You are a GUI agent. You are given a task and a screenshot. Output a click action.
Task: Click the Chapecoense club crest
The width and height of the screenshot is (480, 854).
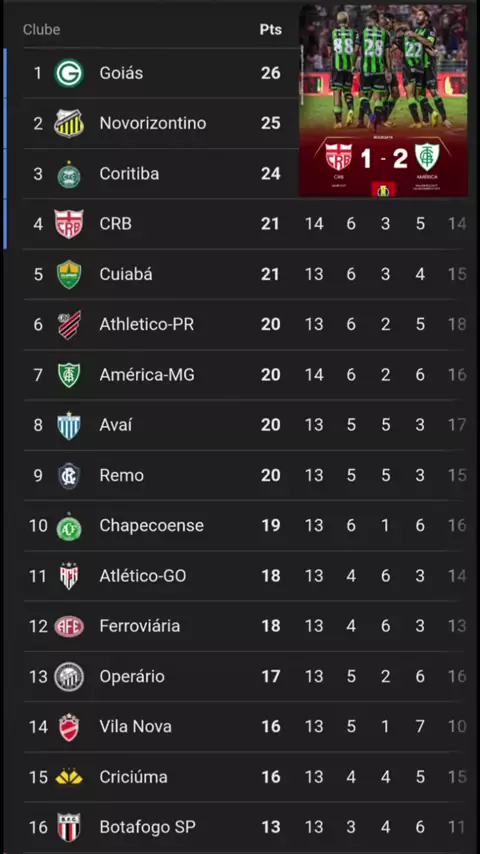coord(69,527)
